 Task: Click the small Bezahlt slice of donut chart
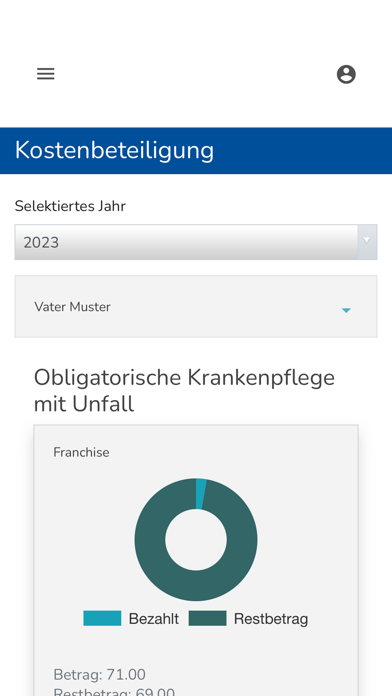coord(200,494)
